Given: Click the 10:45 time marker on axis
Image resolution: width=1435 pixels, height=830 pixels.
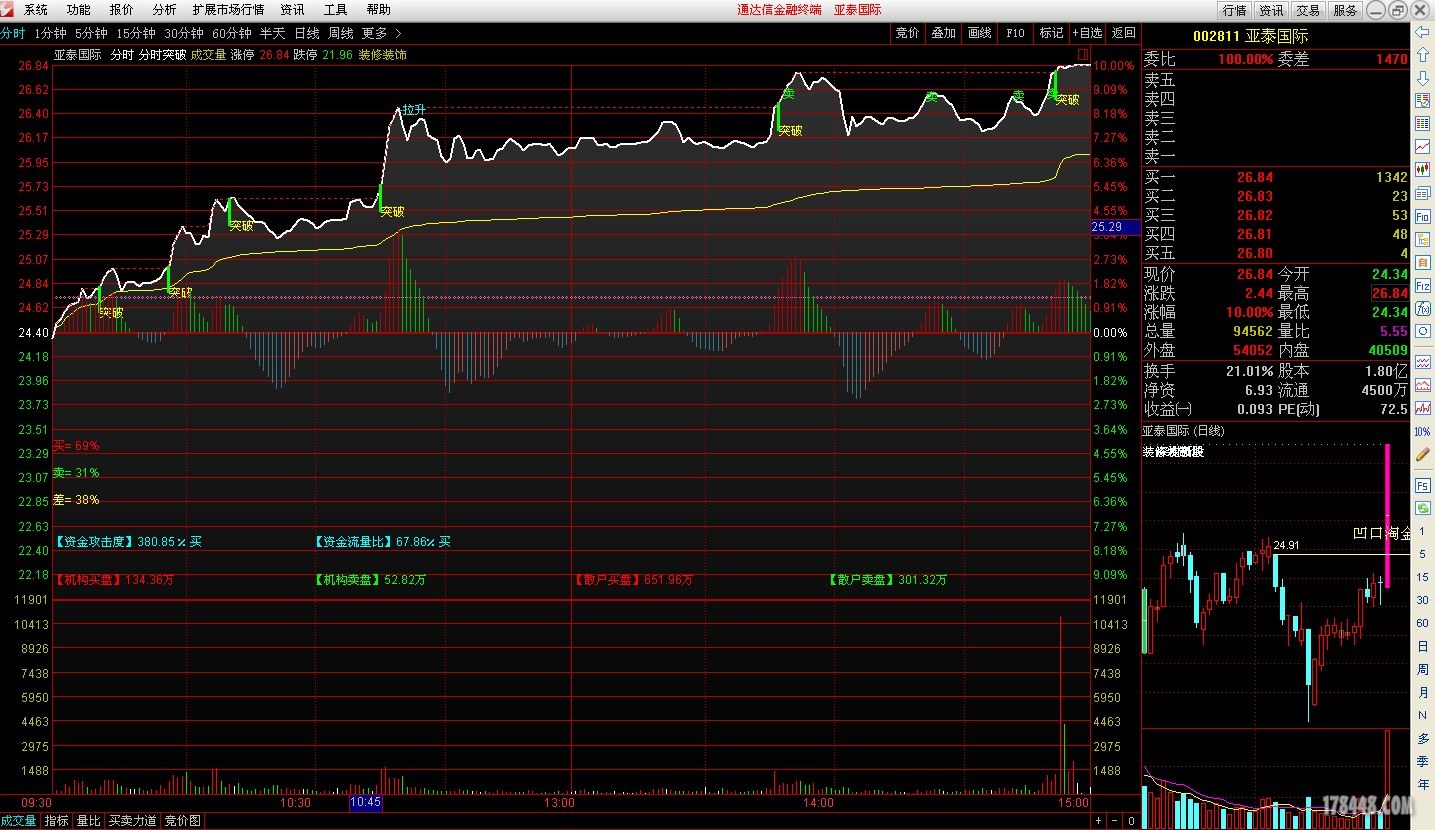Looking at the screenshot, I should point(365,802).
